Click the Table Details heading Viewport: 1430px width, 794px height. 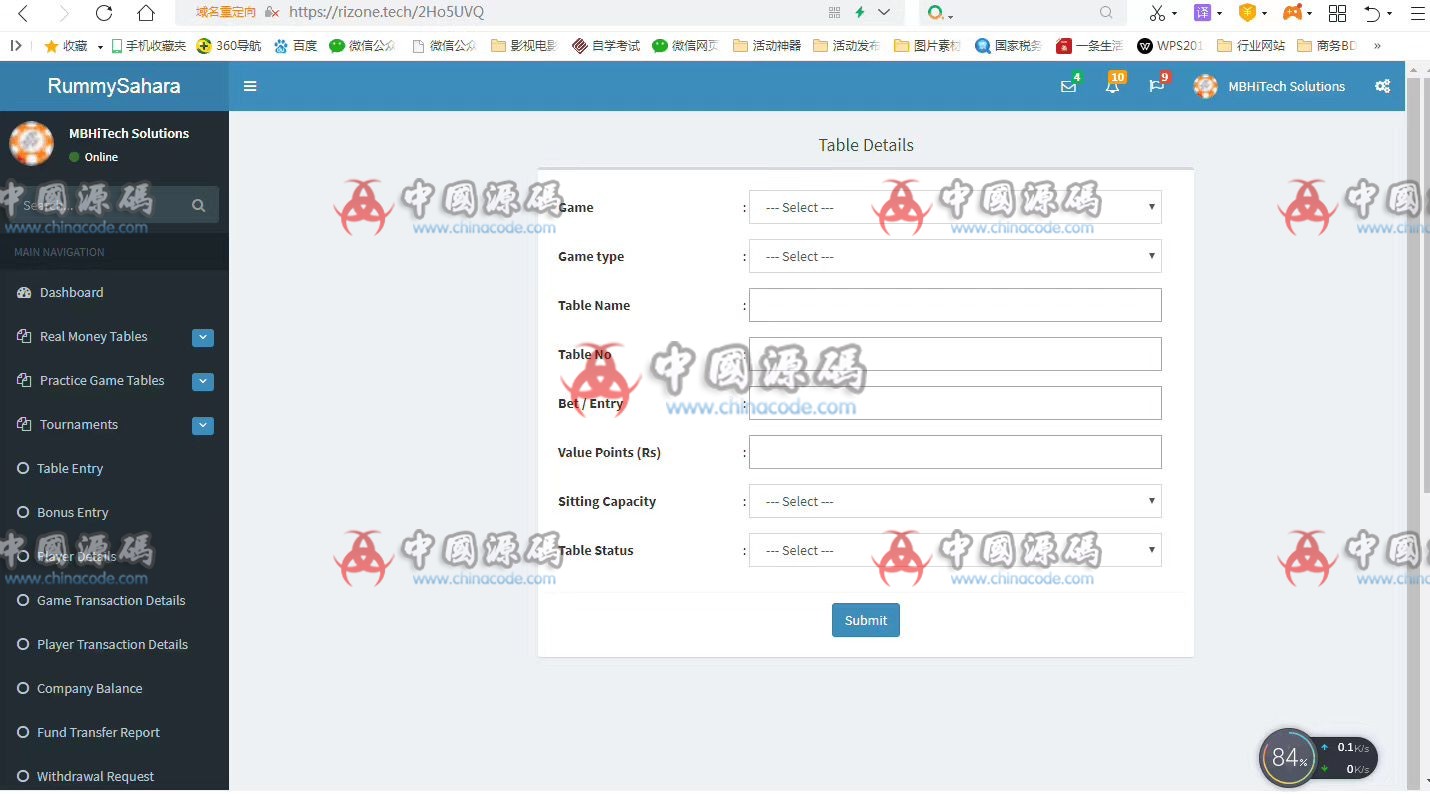866,145
